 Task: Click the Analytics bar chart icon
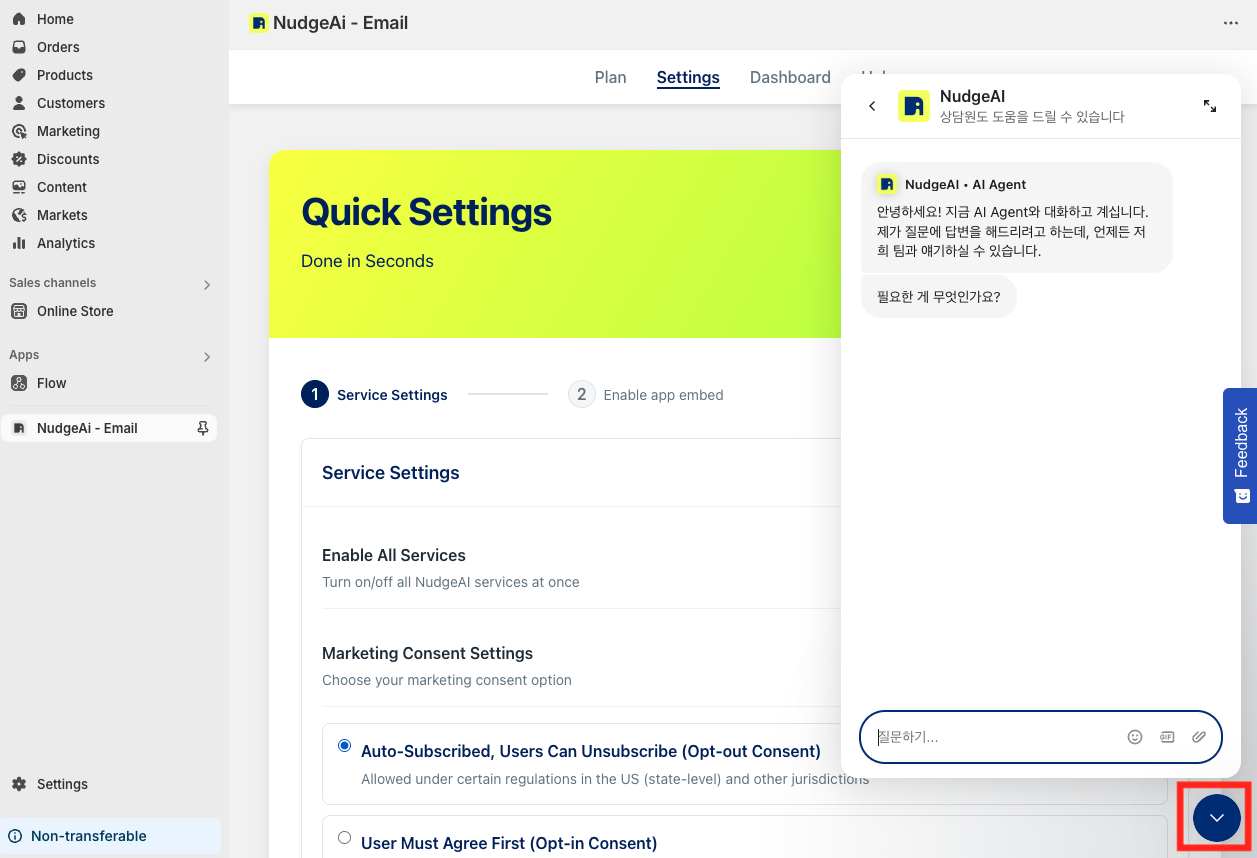click(19, 243)
